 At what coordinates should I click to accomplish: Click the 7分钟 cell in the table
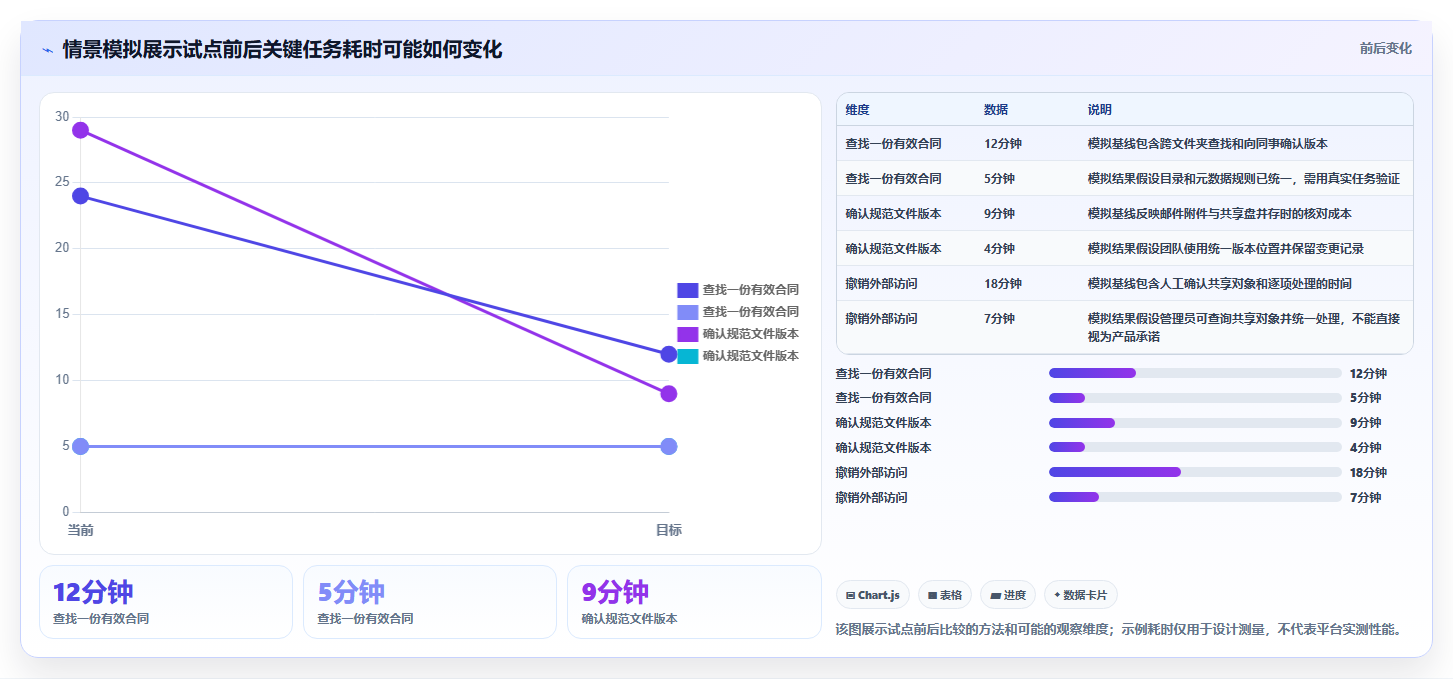click(x=999, y=319)
